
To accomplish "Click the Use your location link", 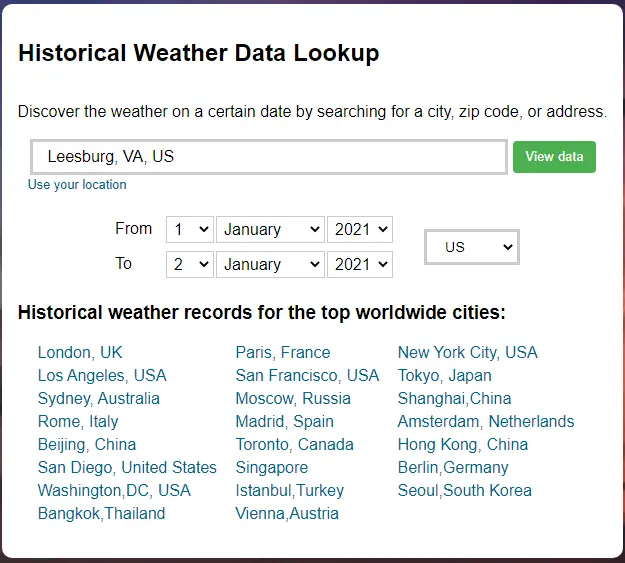I will tap(77, 185).
